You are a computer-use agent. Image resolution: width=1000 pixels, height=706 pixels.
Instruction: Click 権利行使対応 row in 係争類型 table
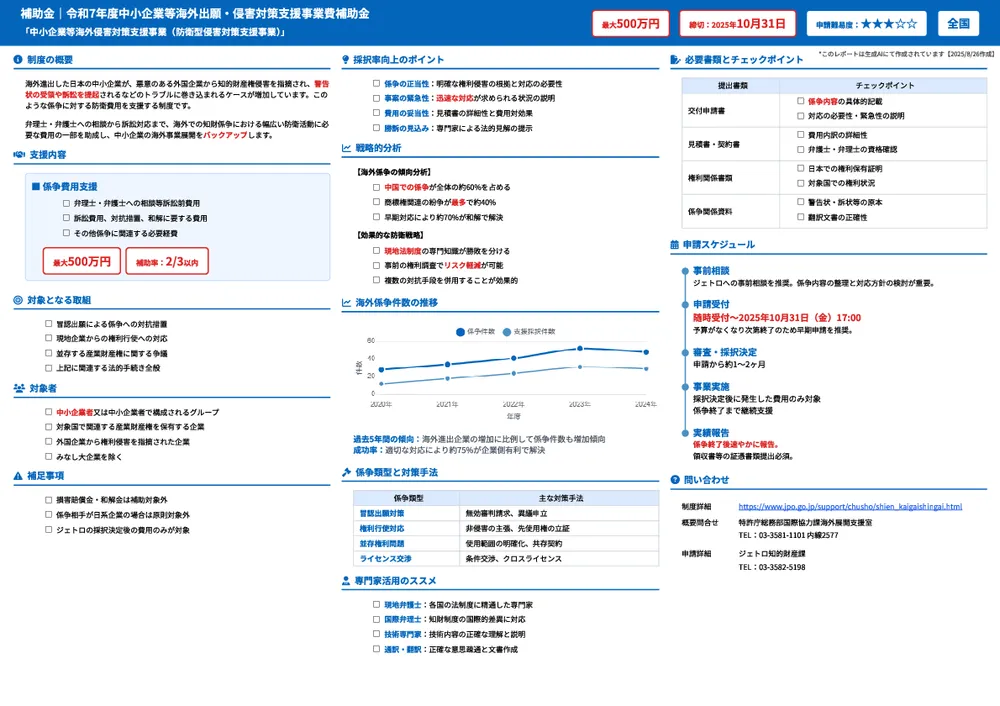(x=506, y=528)
